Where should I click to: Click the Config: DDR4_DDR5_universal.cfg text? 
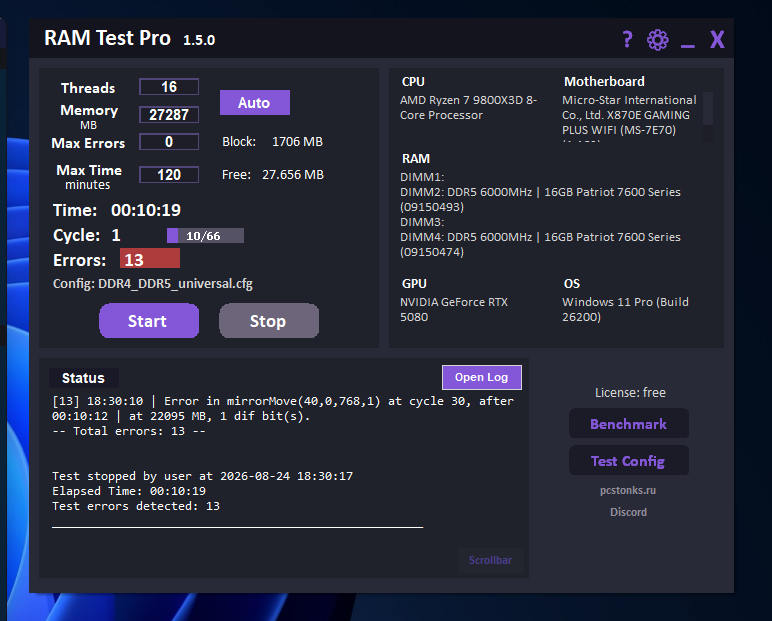153,284
